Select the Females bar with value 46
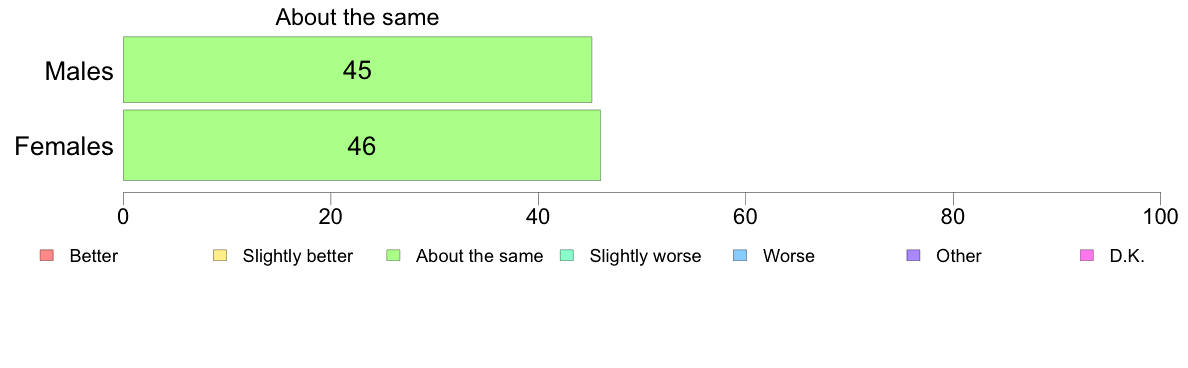 [361, 145]
